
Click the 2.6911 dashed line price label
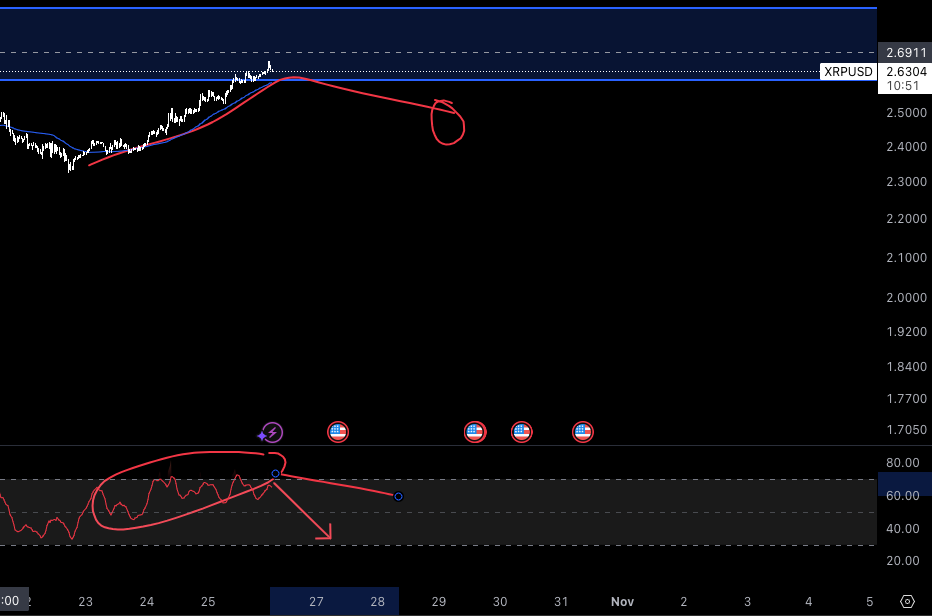click(906, 53)
